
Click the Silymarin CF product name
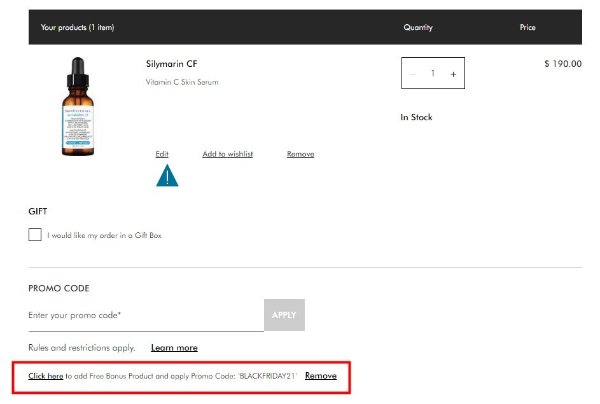(x=172, y=64)
